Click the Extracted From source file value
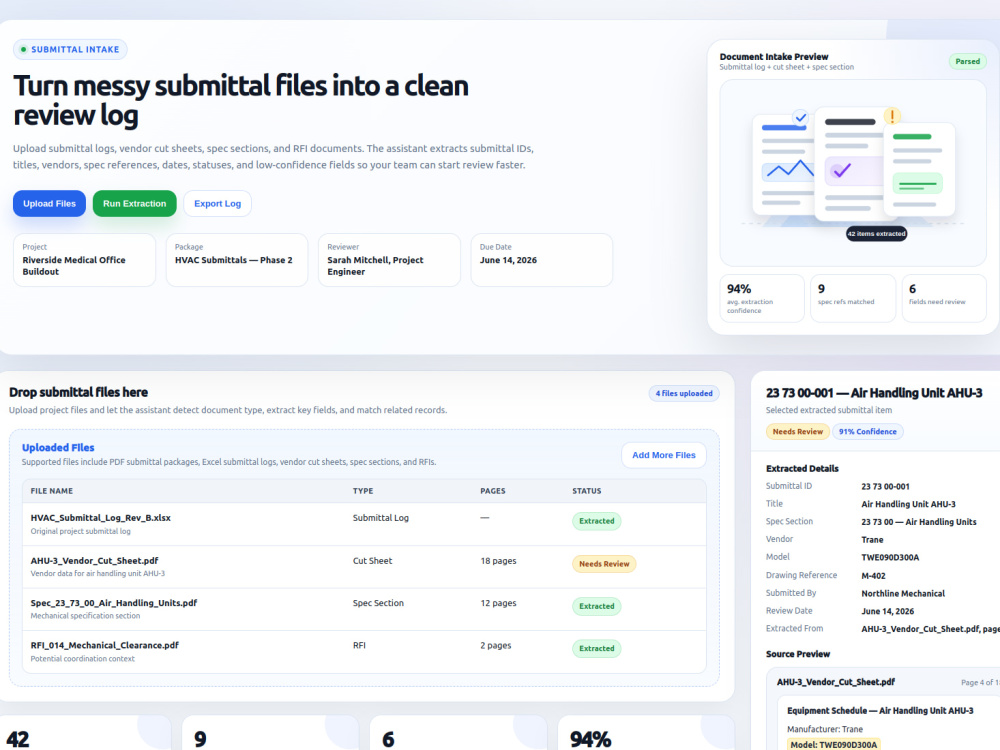Image resolution: width=1000 pixels, height=750 pixels. [x=930, y=629]
